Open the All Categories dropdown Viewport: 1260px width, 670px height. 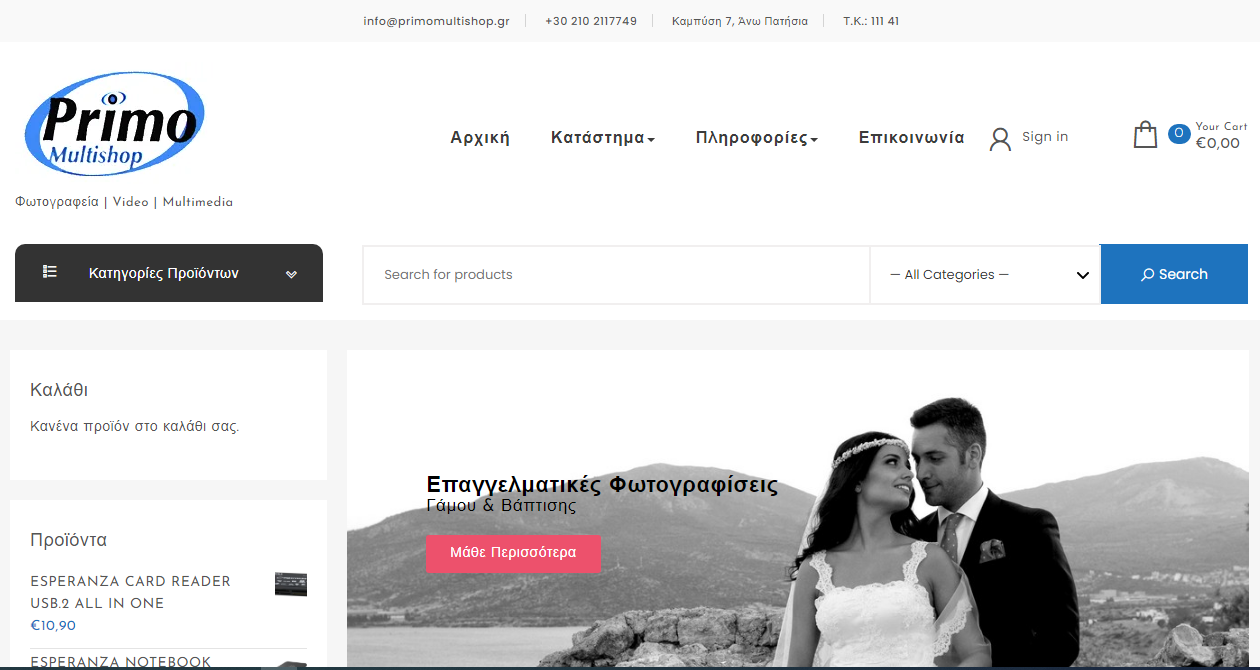[985, 275]
